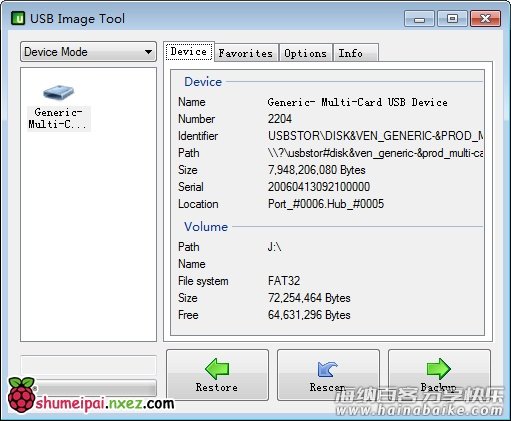Viewport: 511px width, 421px height.
Task: Click the device name 'Generic- Multi-Card USB Device'
Action: tap(357, 102)
